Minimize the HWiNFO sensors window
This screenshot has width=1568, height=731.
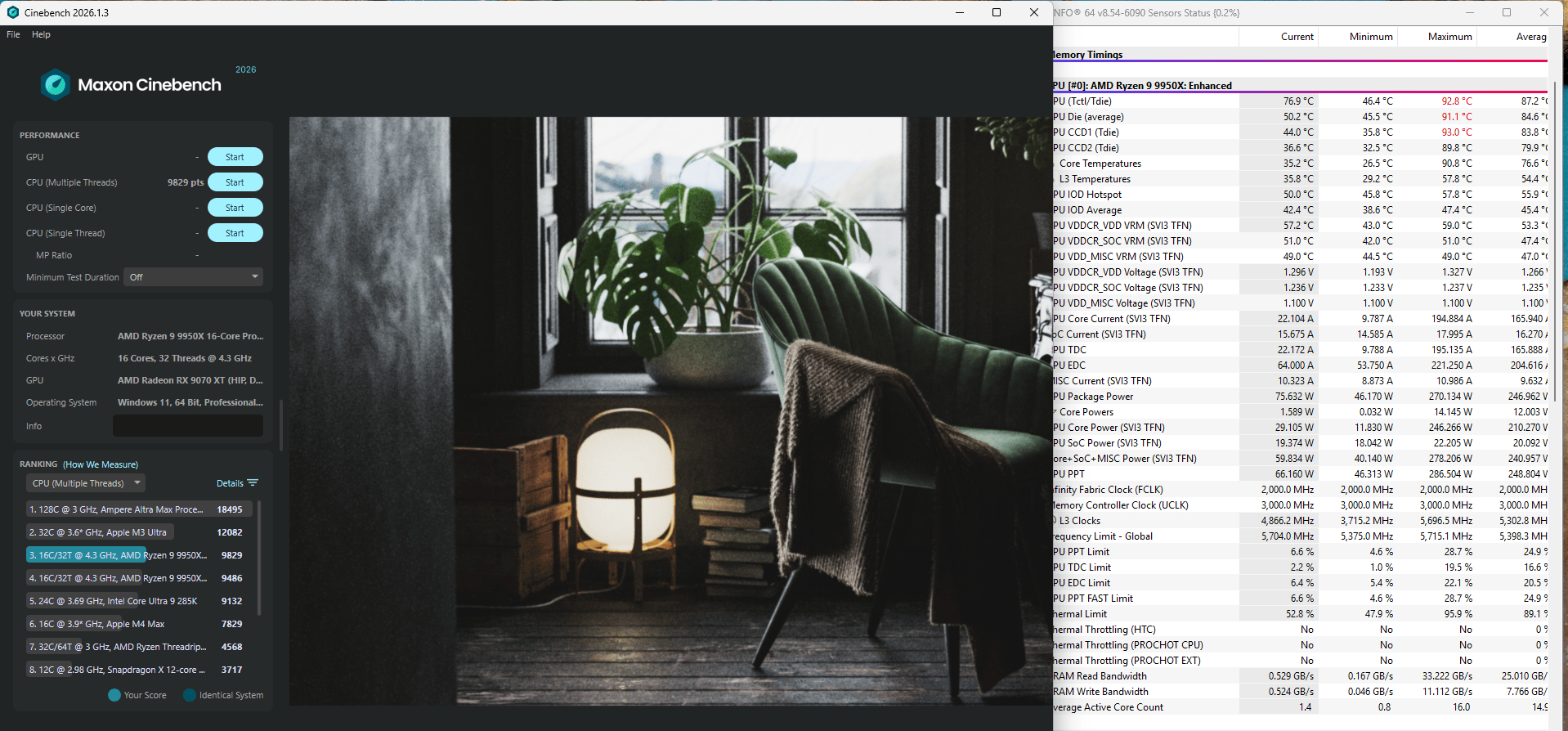pyautogui.click(x=1470, y=12)
